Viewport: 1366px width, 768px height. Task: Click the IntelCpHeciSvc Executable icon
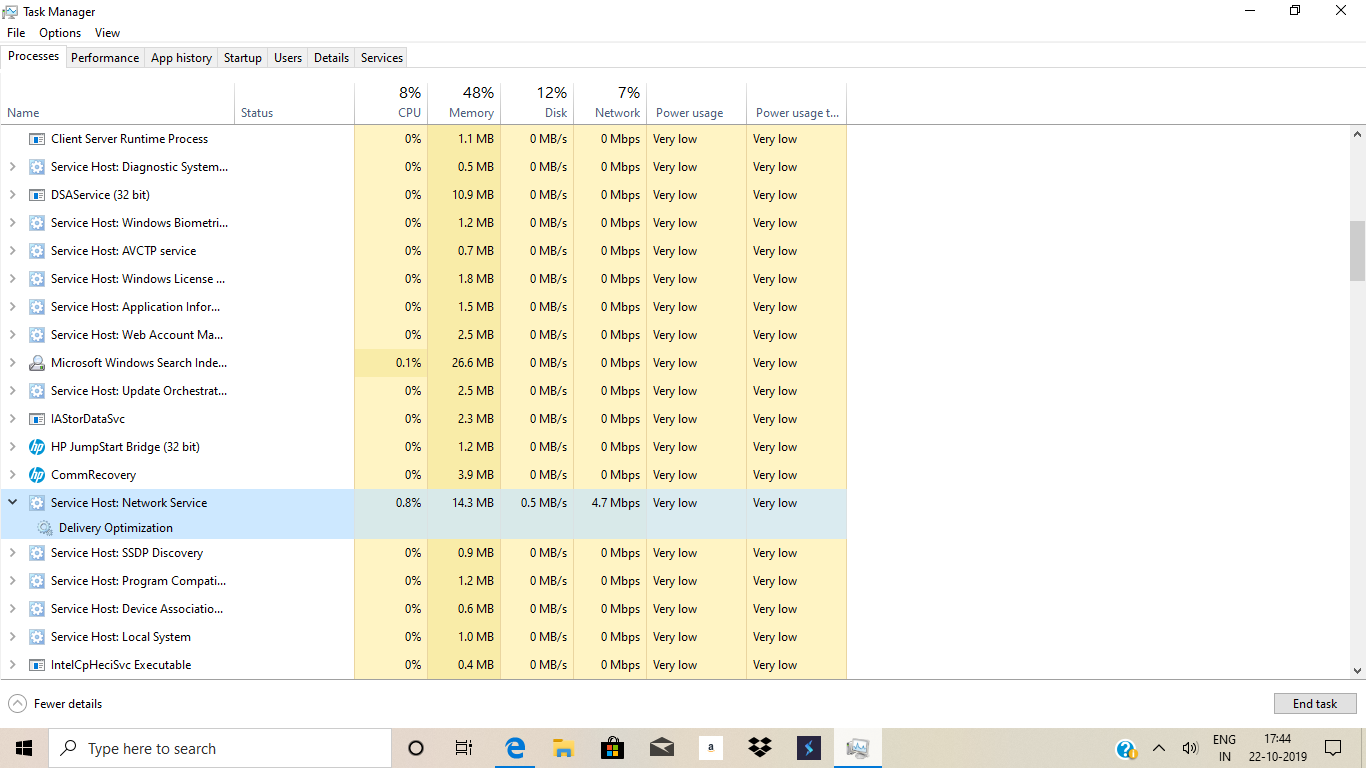(37, 665)
